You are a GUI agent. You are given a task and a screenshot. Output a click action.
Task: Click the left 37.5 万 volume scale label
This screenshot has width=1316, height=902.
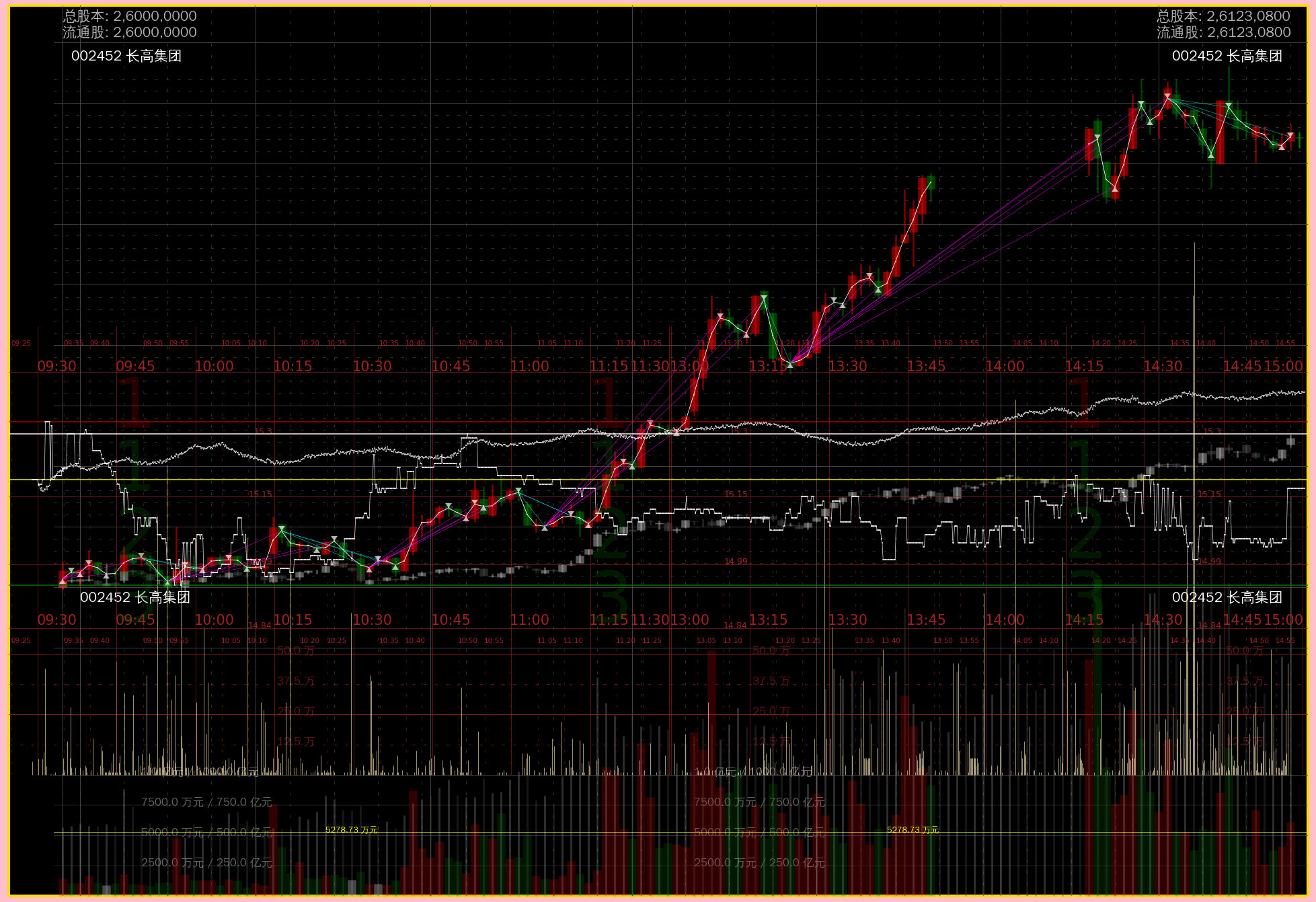(x=296, y=681)
